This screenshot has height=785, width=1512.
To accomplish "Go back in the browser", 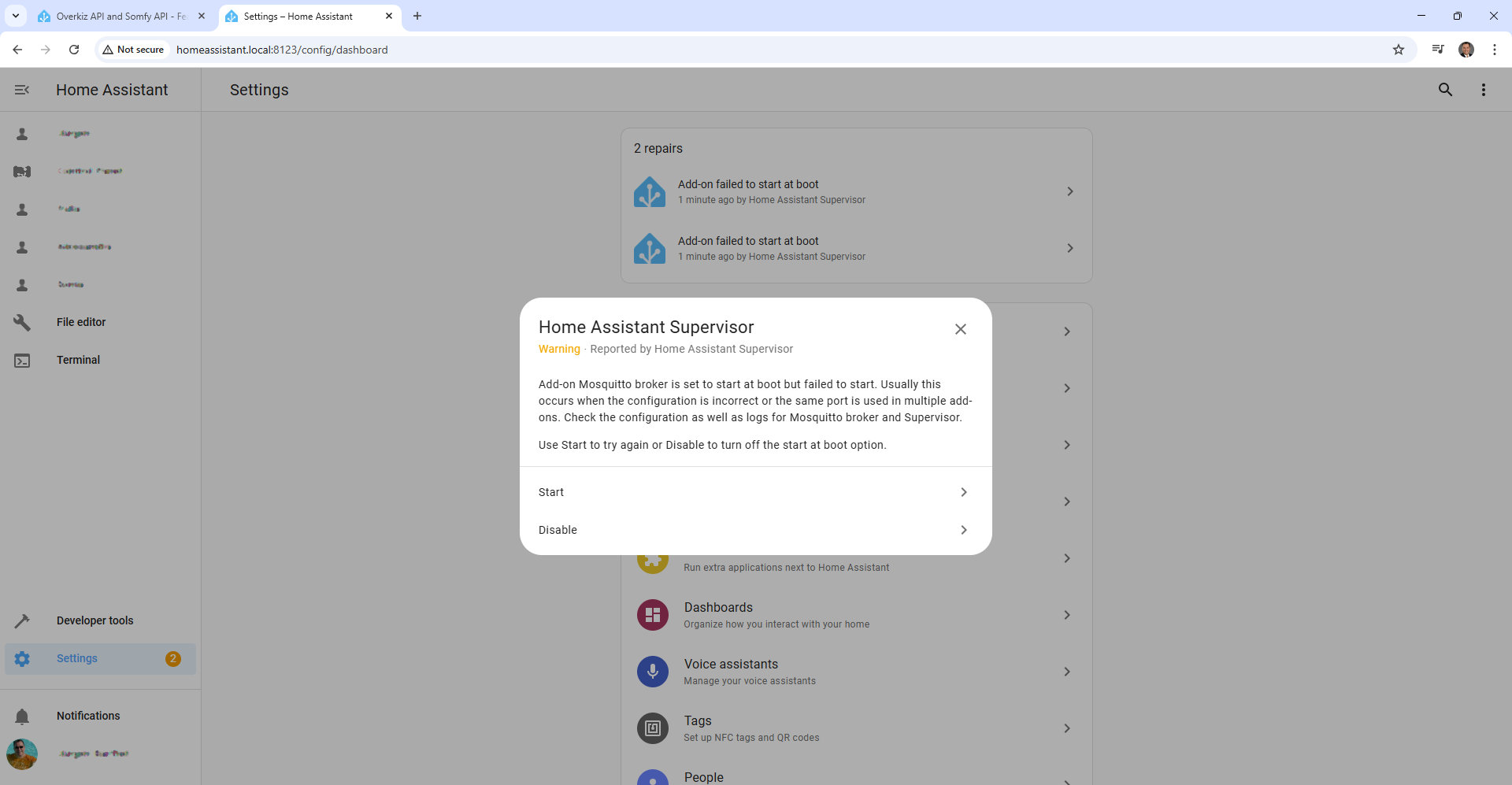I will pos(17,50).
